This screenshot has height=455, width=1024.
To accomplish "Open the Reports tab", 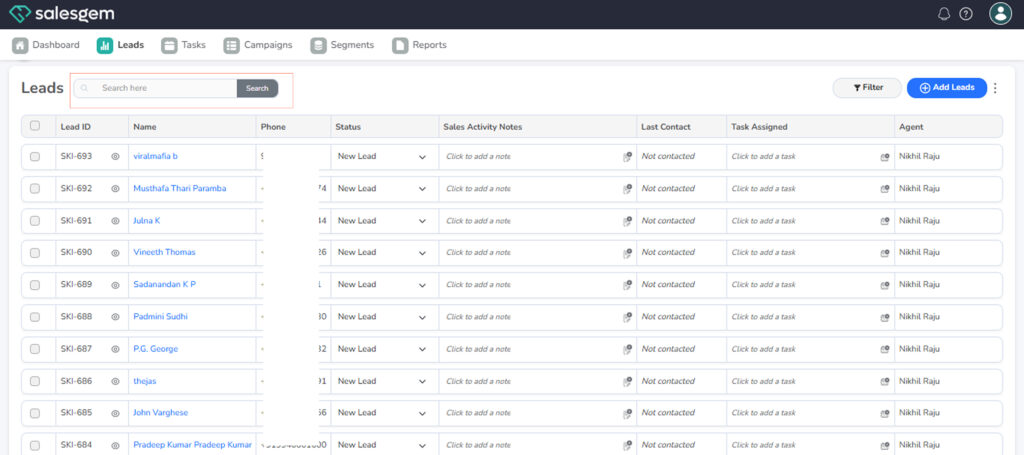I will (420, 45).
